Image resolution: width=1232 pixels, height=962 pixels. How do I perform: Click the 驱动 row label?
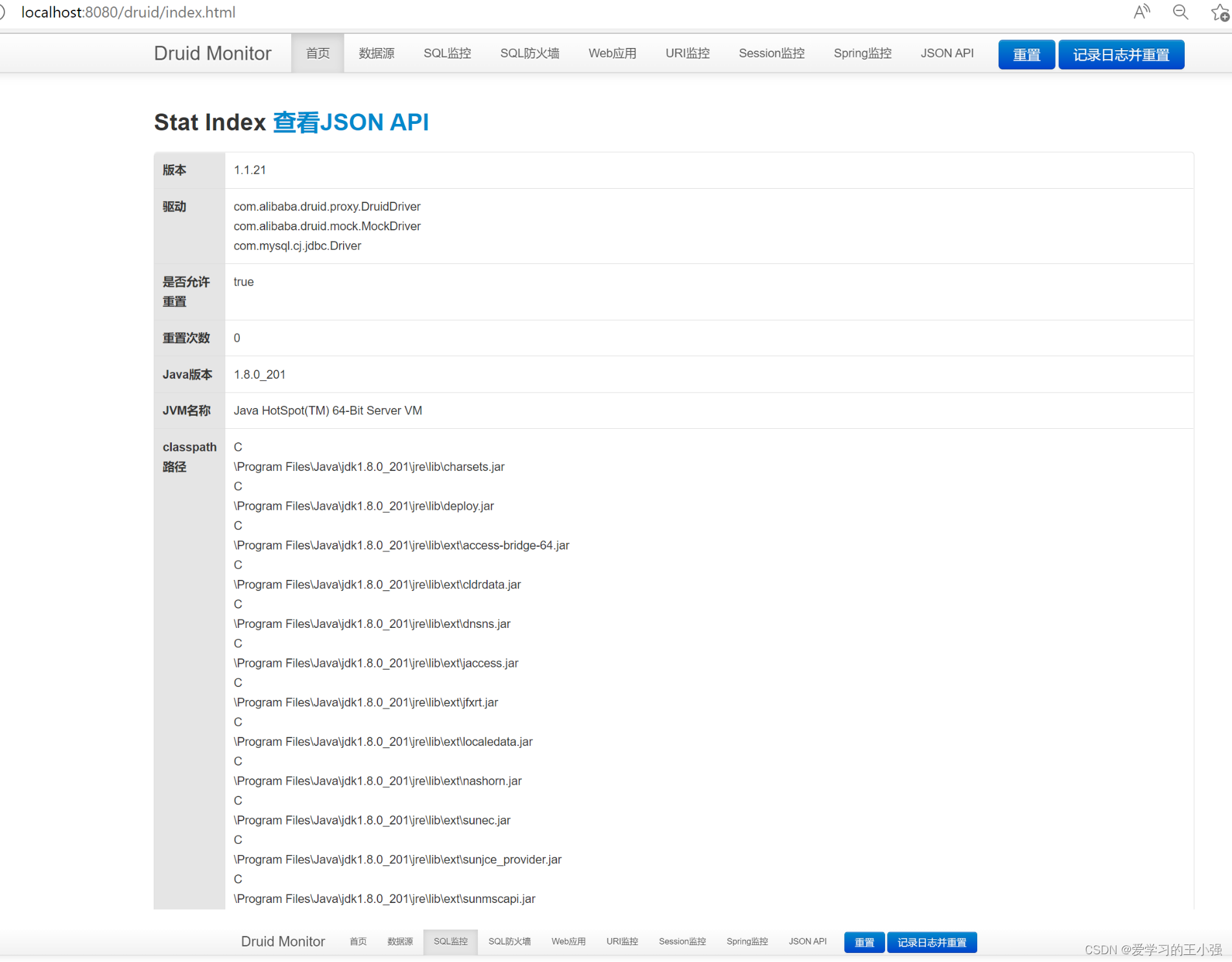pyautogui.click(x=174, y=206)
